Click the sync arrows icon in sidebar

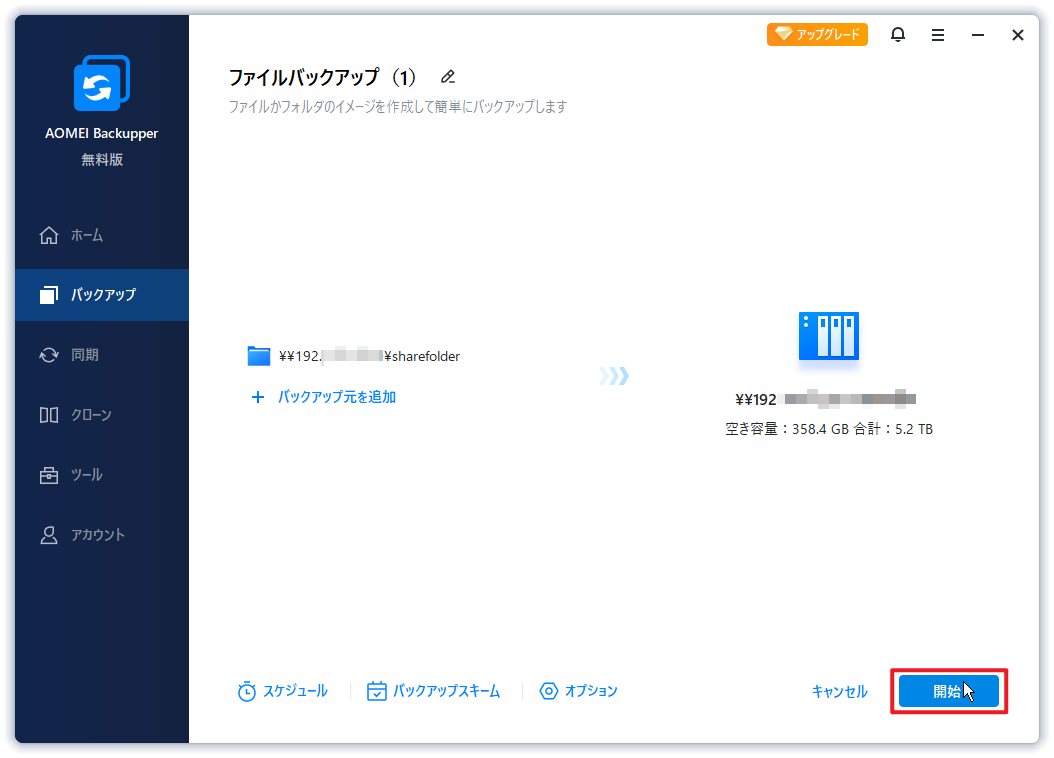[x=48, y=355]
